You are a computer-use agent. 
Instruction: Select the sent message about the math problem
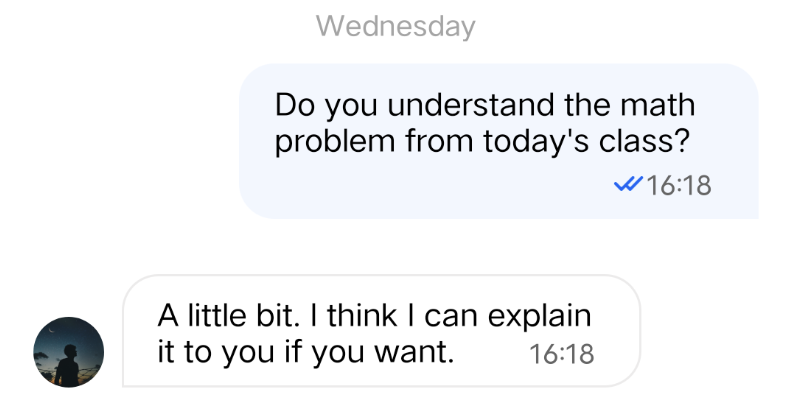point(498,141)
